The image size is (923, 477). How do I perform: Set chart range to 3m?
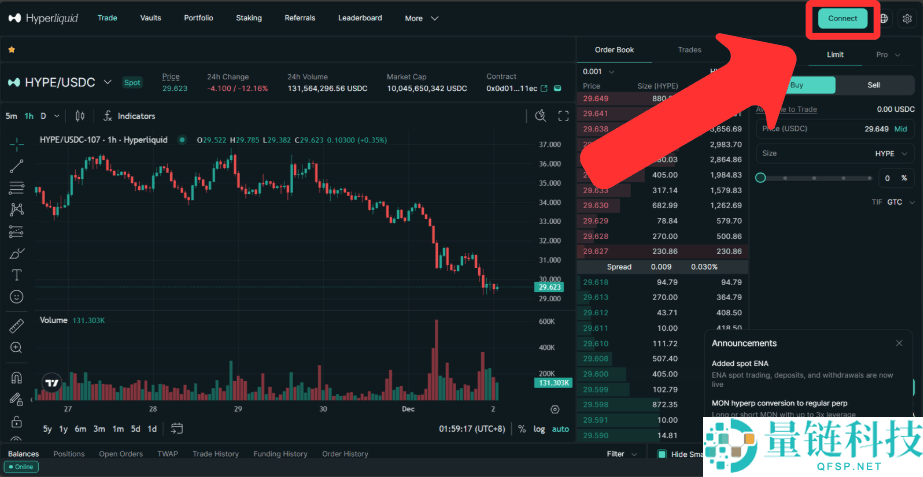click(x=99, y=429)
